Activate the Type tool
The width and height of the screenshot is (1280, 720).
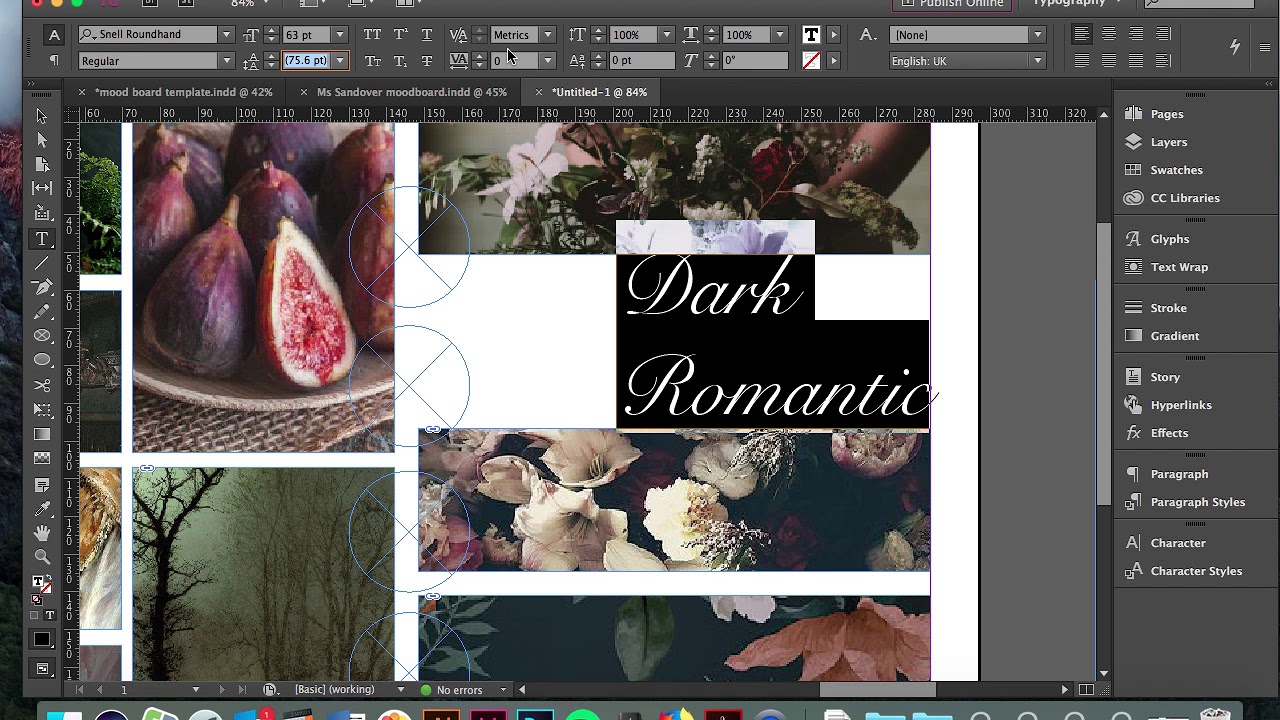point(42,239)
